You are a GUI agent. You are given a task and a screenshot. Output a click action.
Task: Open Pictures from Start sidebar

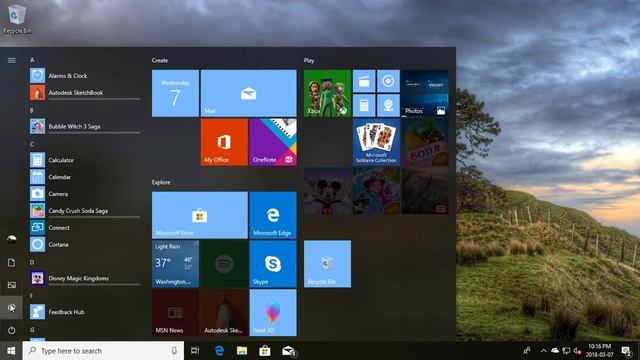[x=11, y=285]
